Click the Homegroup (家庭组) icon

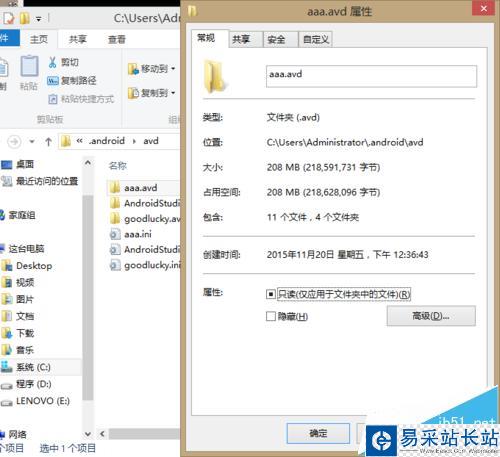[x=3, y=215]
